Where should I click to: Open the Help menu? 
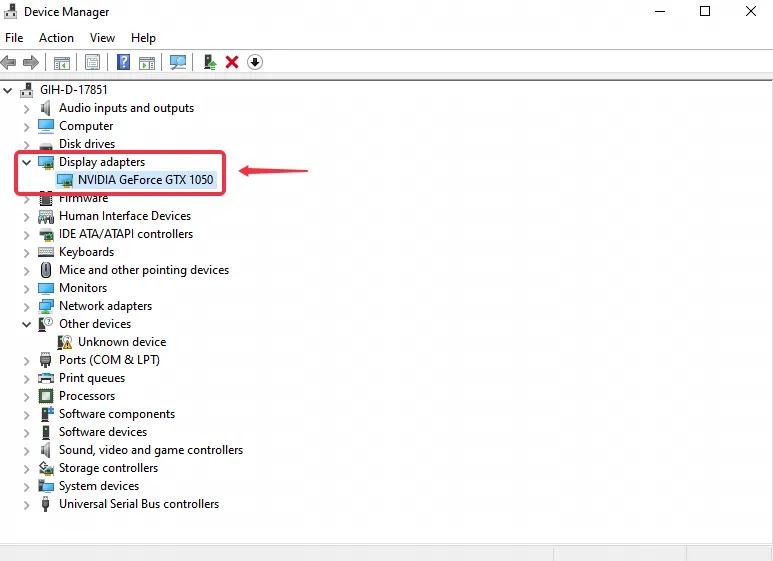pos(143,38)
